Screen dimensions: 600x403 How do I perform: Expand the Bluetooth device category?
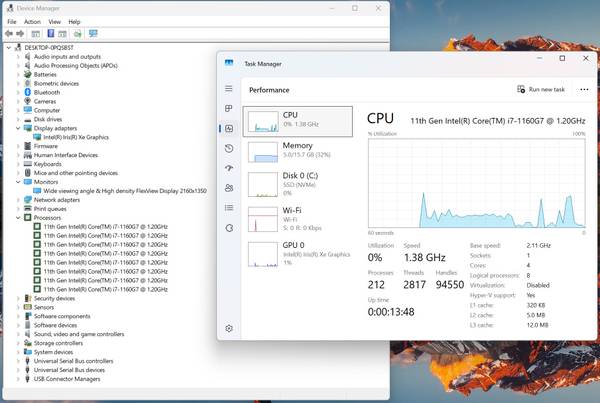(x=19, y=92)
